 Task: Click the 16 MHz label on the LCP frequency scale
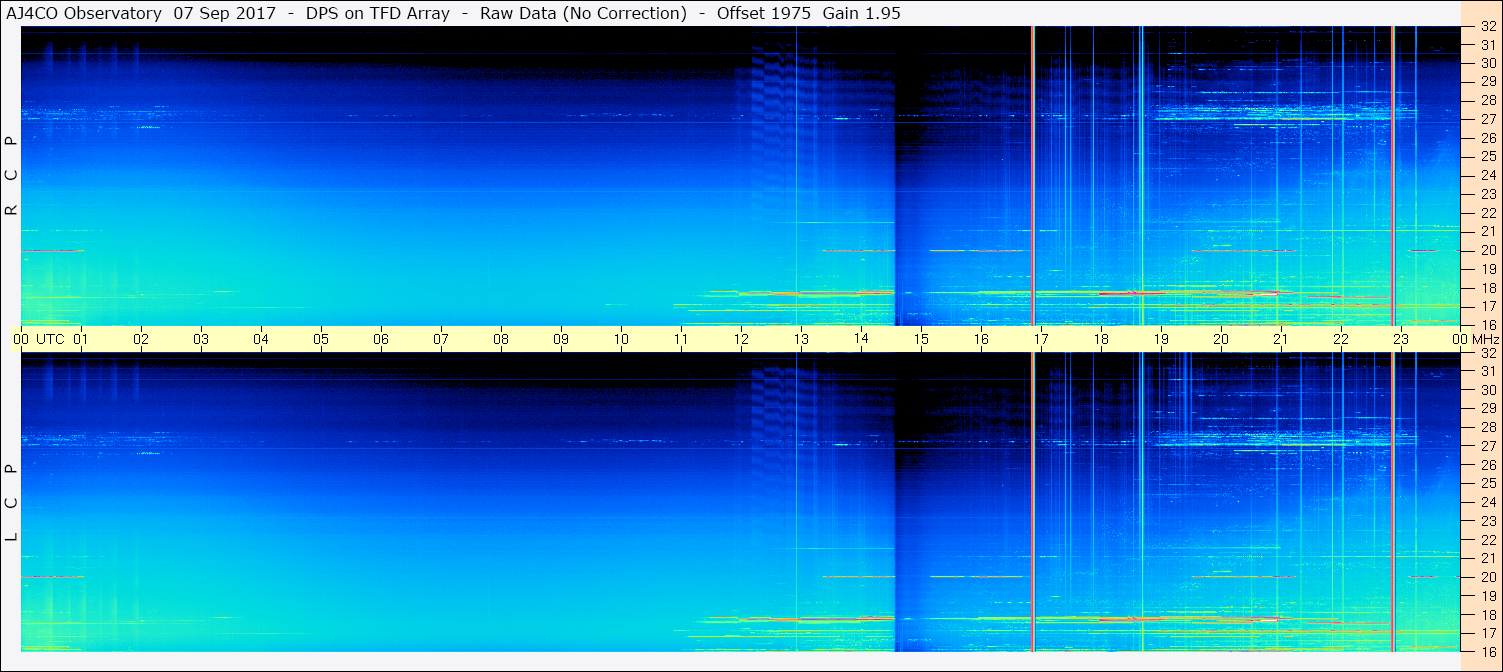coord(1487,652)
